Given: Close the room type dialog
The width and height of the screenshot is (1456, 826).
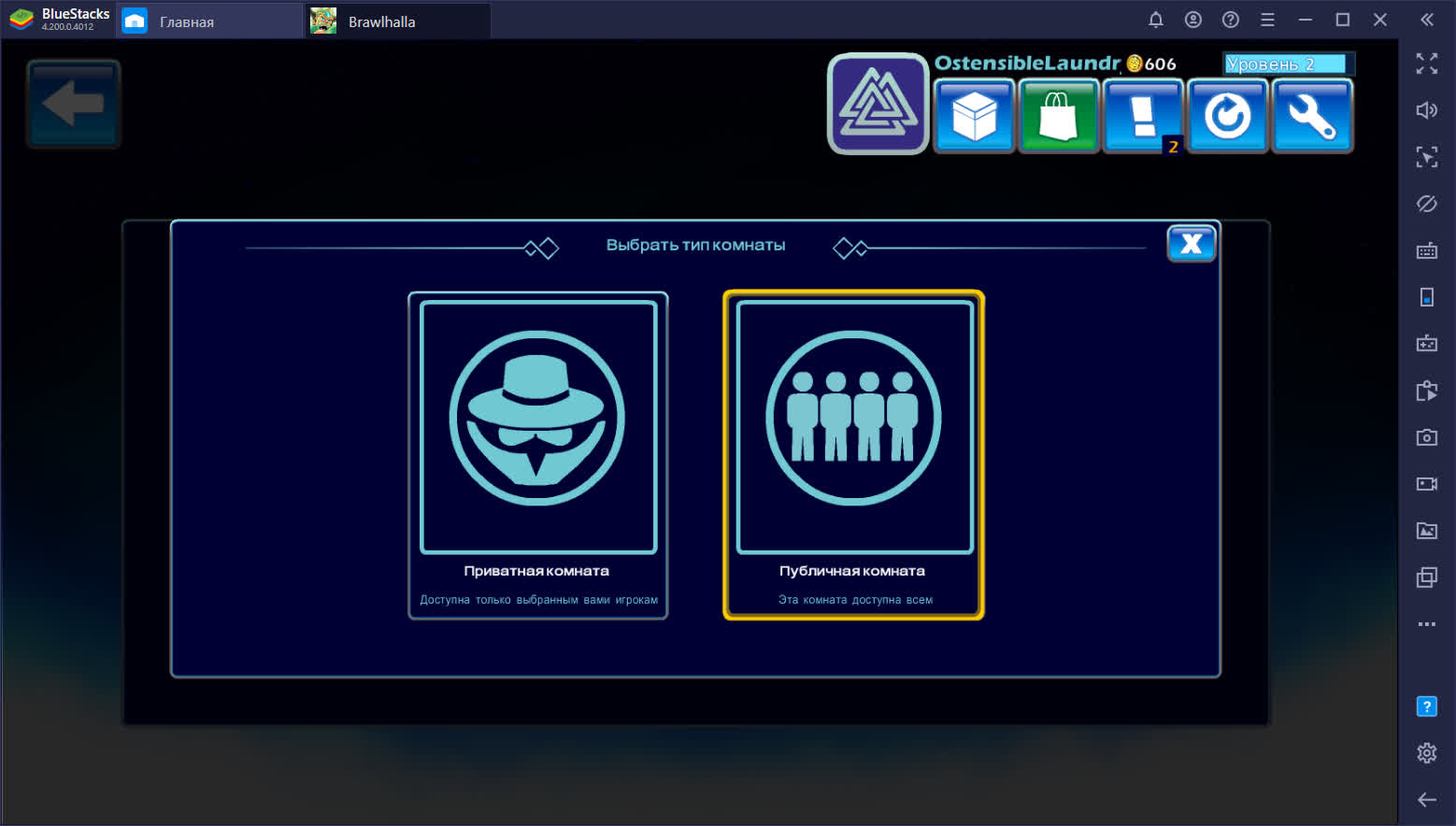Looking at the screenshot, I should [x=1192, y=244].
